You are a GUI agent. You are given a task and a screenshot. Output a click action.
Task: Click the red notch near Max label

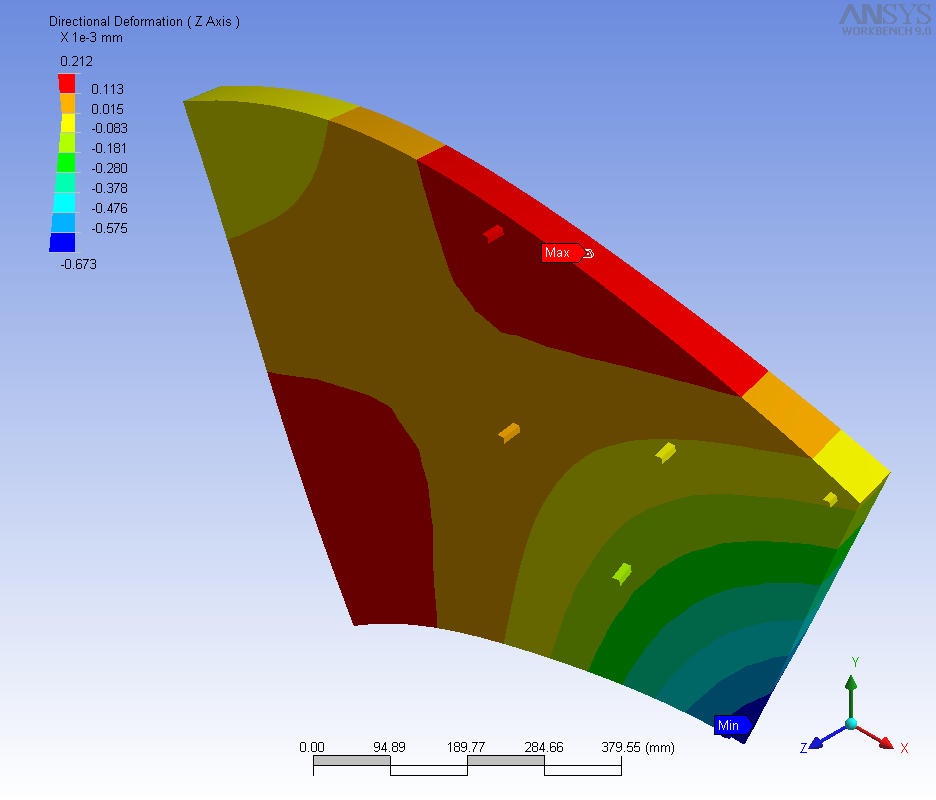[493, 233]
